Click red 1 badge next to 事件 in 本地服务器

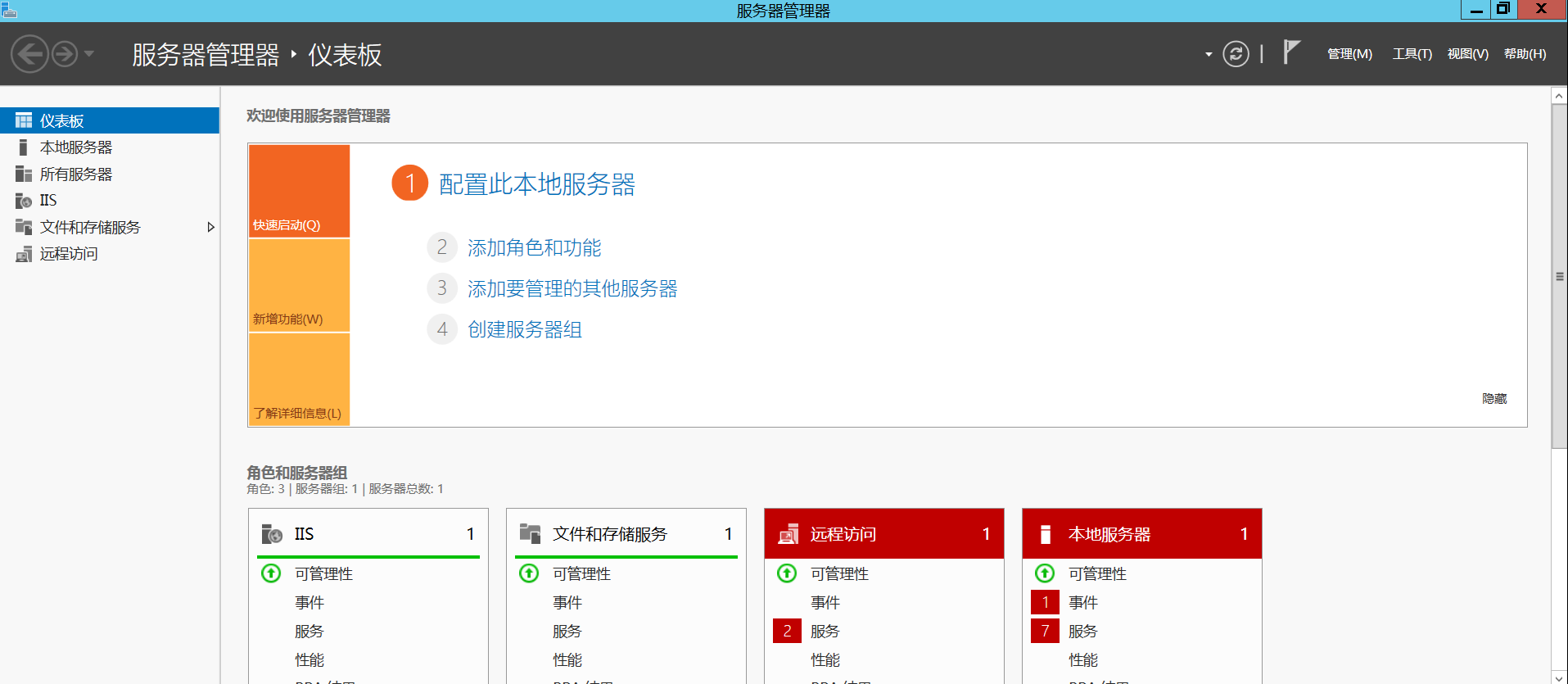(1045, 602)
